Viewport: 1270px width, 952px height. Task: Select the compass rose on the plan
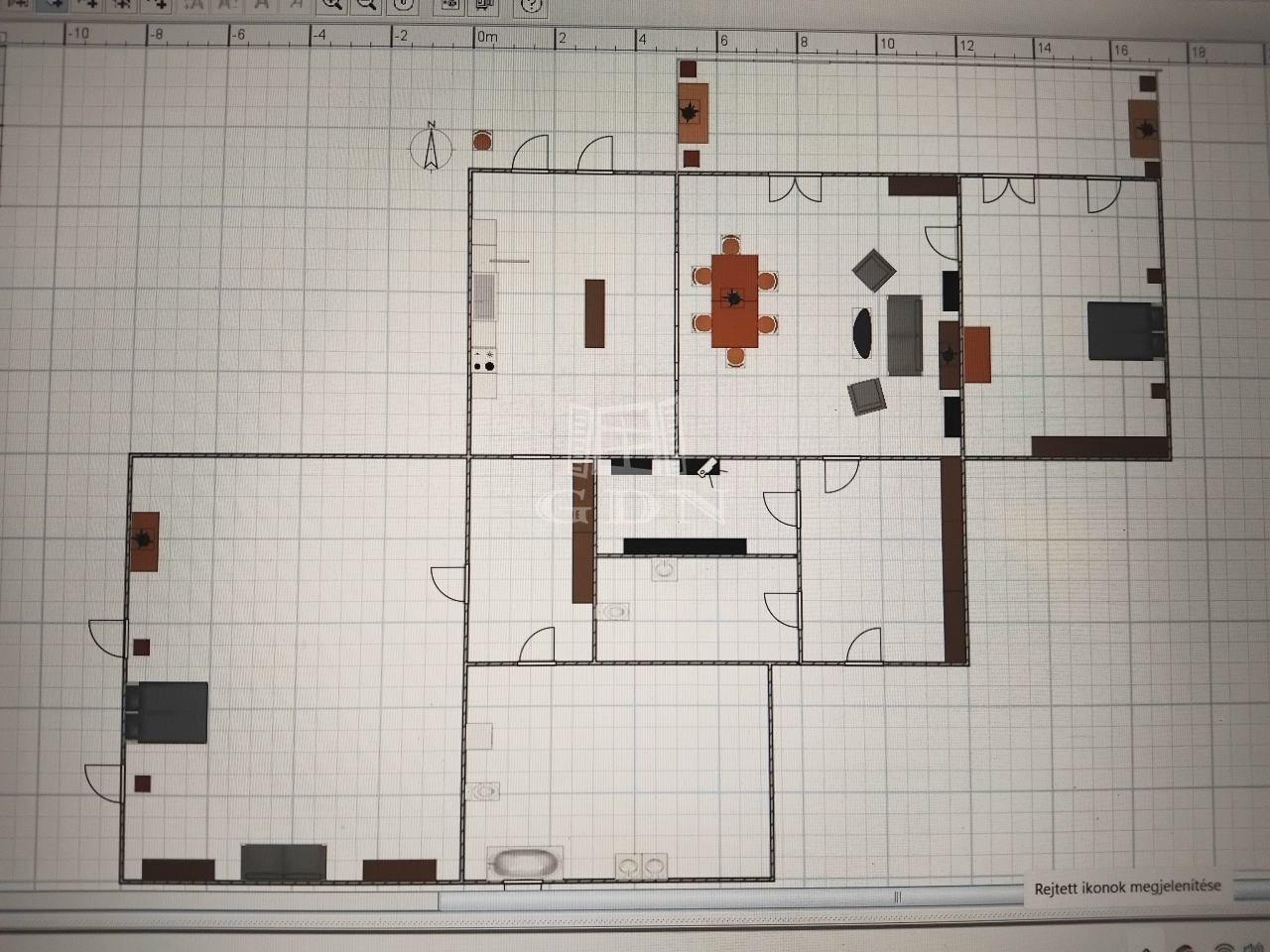tap(431, 147)
